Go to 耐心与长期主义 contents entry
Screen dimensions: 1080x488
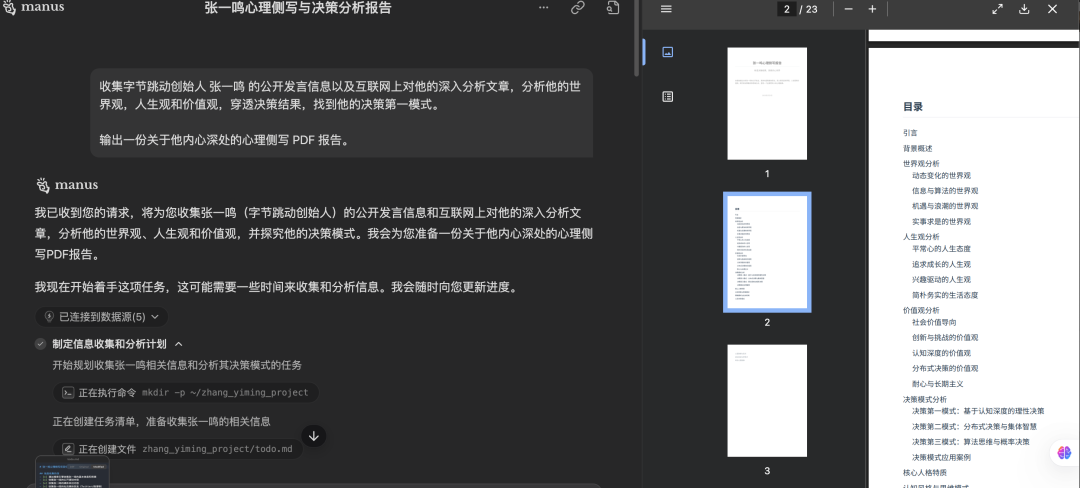(937, 384)
